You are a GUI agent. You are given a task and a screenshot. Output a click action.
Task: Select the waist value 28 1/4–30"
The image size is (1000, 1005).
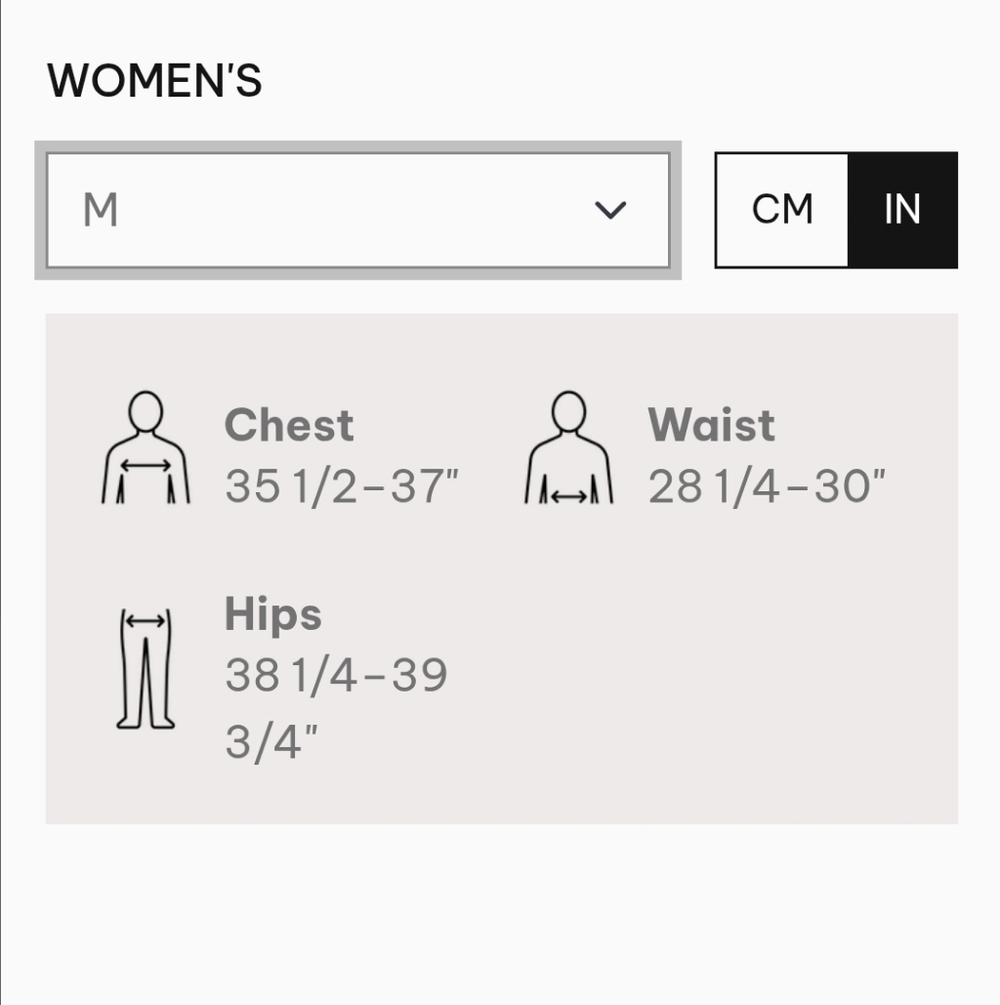767,486
